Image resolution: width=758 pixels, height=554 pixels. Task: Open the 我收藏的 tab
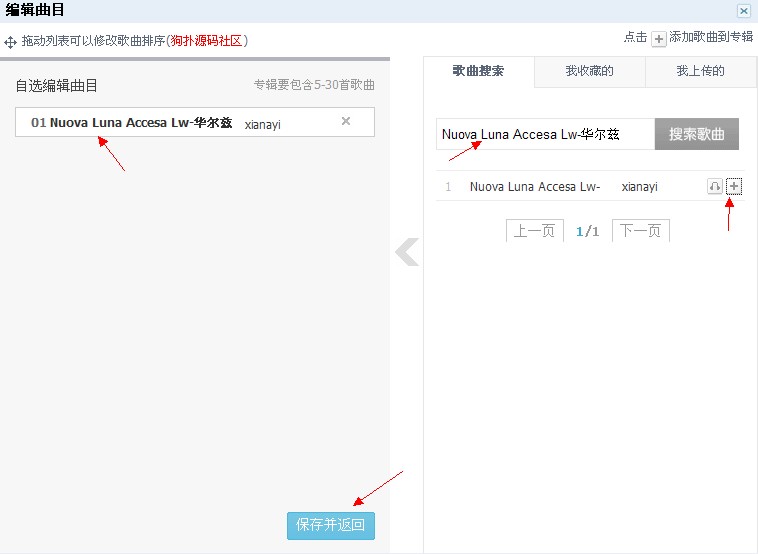[590, 72]
